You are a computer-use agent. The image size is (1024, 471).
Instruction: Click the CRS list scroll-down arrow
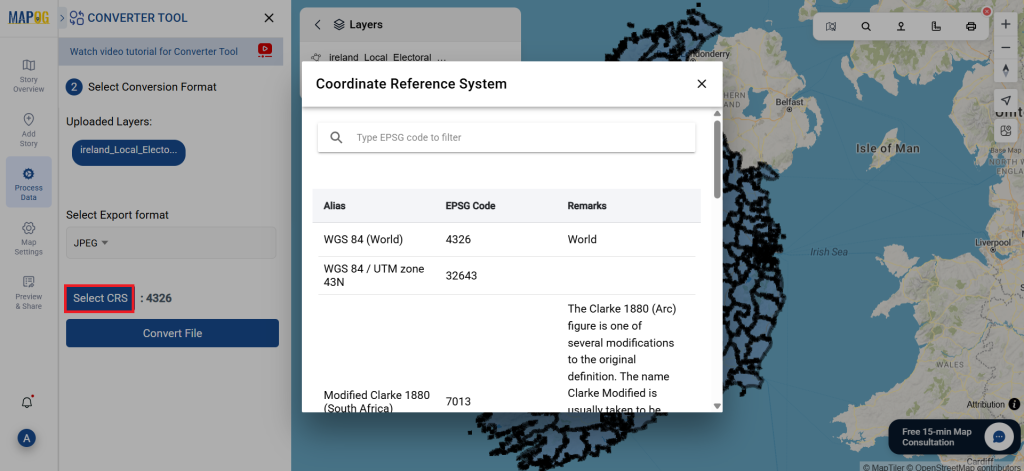tap(717, 406)
